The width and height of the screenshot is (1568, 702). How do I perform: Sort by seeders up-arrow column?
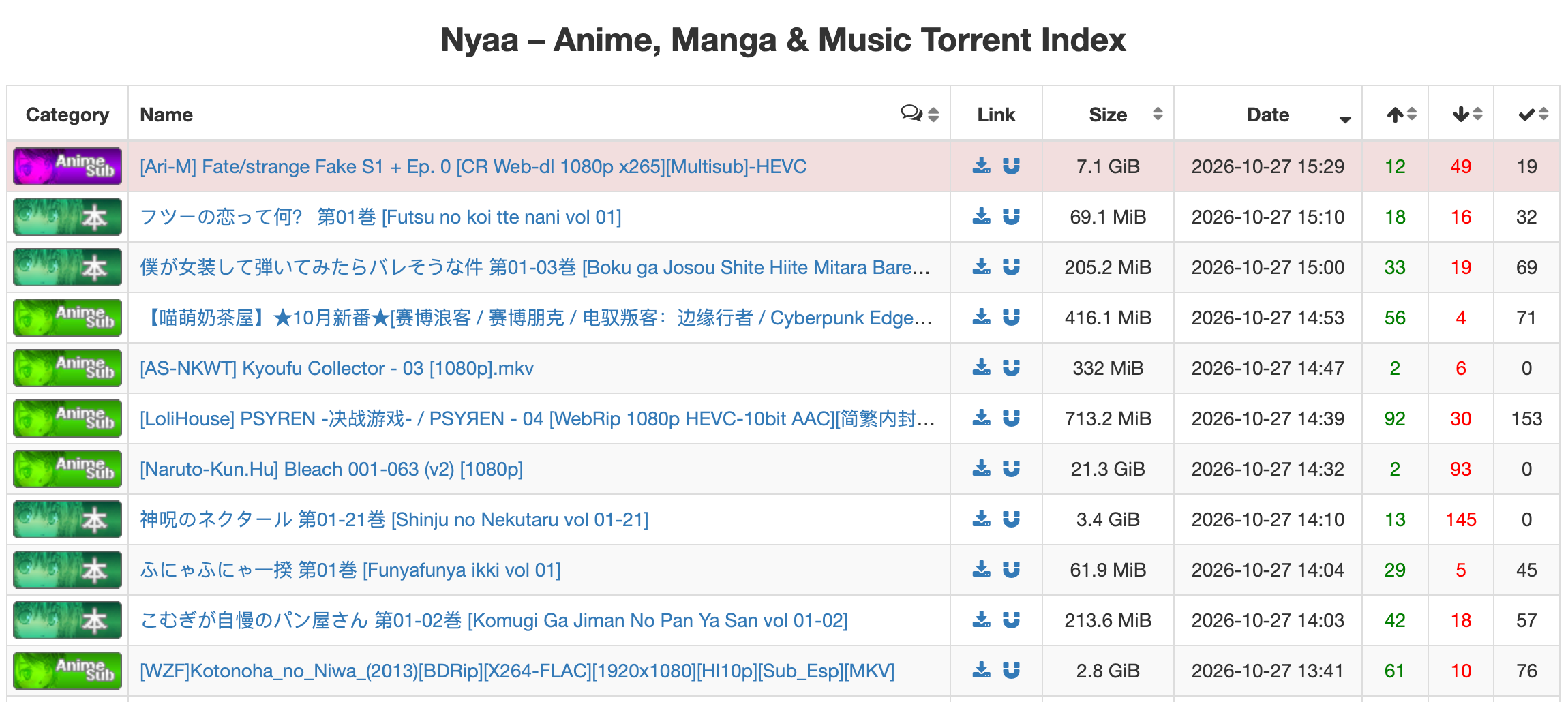[x=1395, y=114]
